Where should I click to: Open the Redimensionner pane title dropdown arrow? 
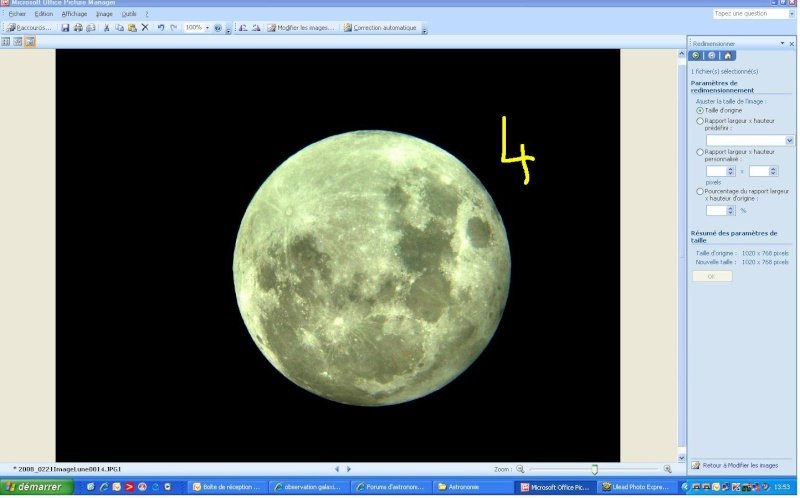point(784,43)
